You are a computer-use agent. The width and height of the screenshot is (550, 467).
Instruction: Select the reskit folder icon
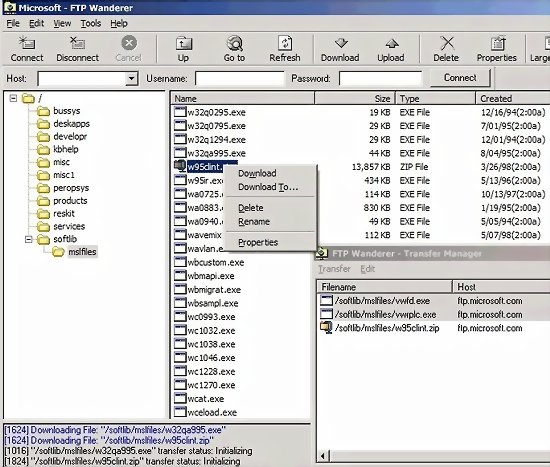point(43,214)
